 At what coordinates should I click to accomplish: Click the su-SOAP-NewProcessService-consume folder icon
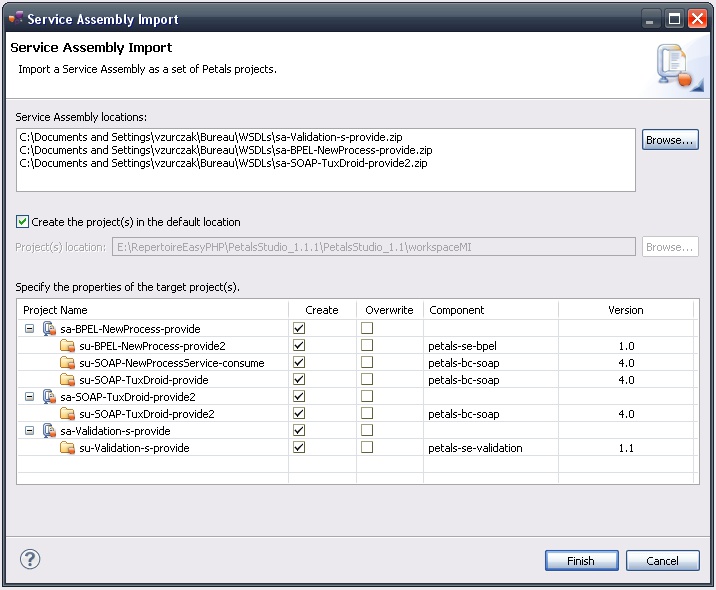[67, 362]
